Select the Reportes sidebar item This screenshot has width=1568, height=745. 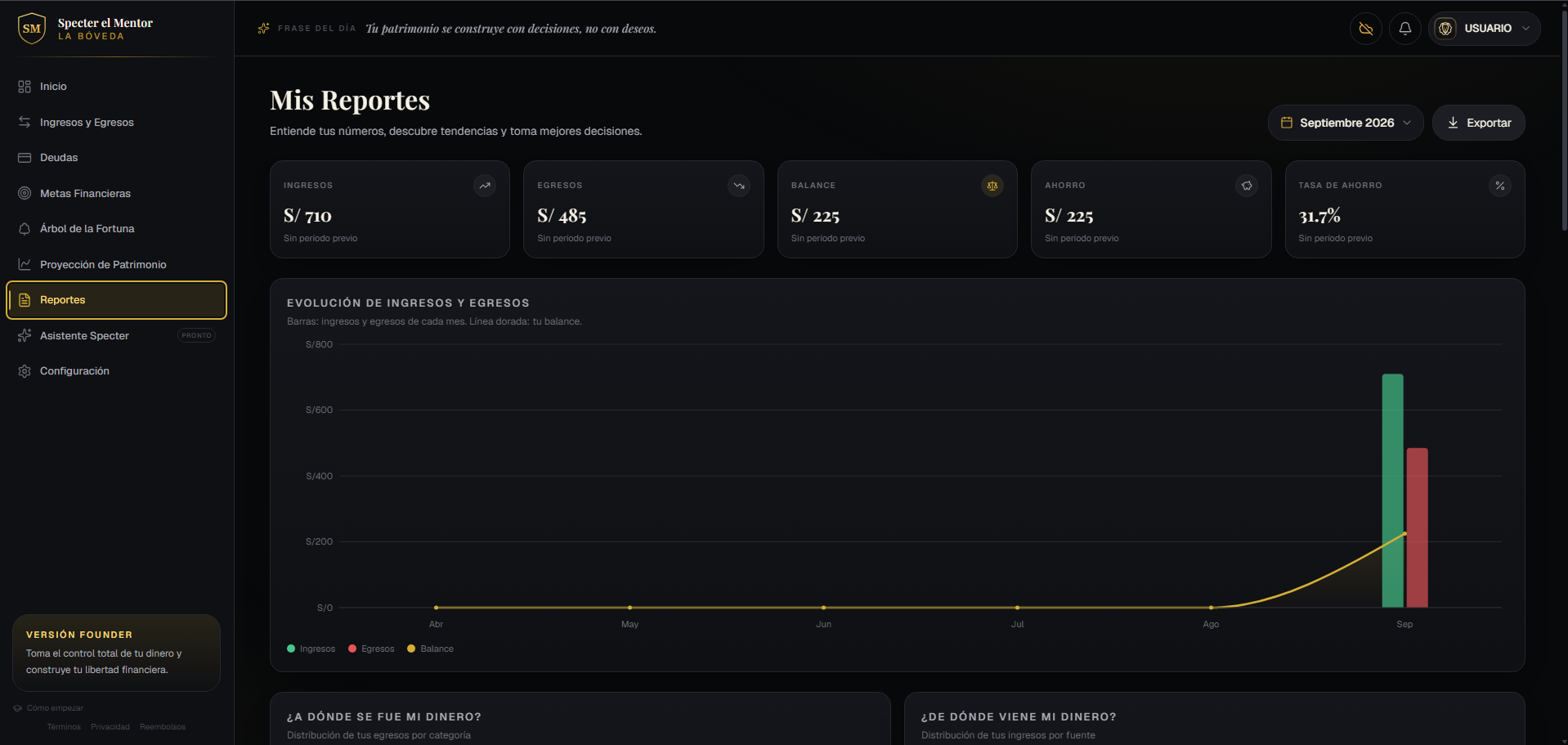(x=116, y=300)
